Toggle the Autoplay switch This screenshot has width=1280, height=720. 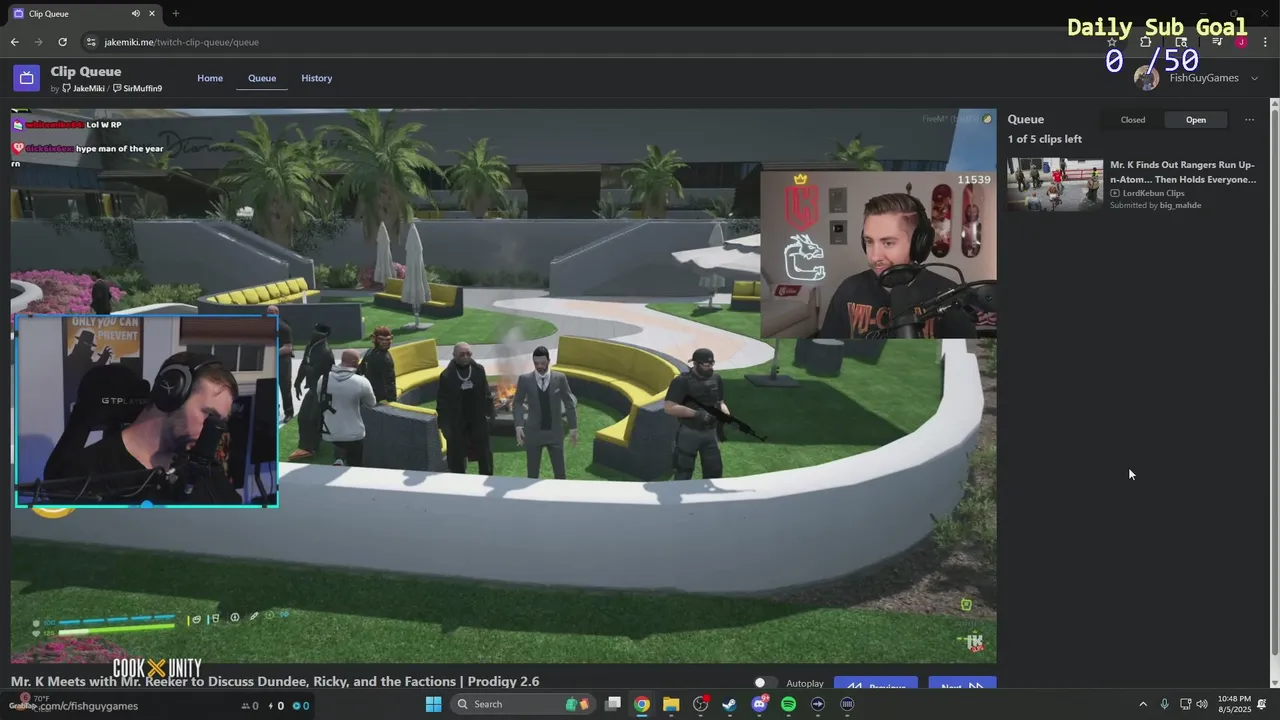pyautogui.click(x=765, y=683)
